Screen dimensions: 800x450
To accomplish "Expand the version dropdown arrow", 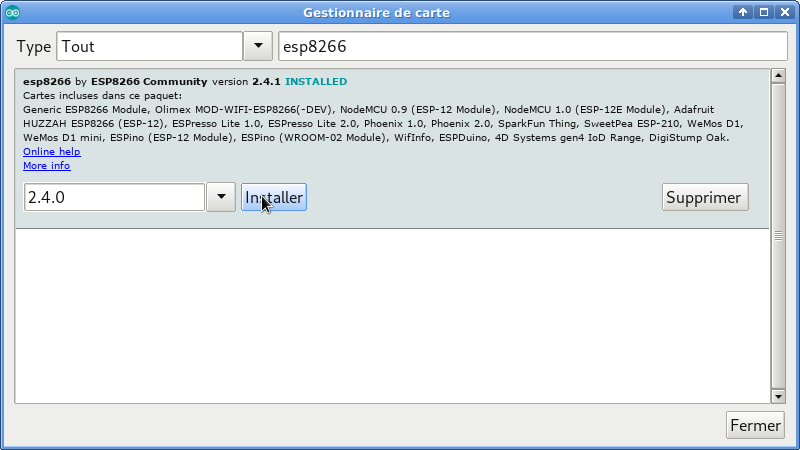I will [x=221, y=197].
